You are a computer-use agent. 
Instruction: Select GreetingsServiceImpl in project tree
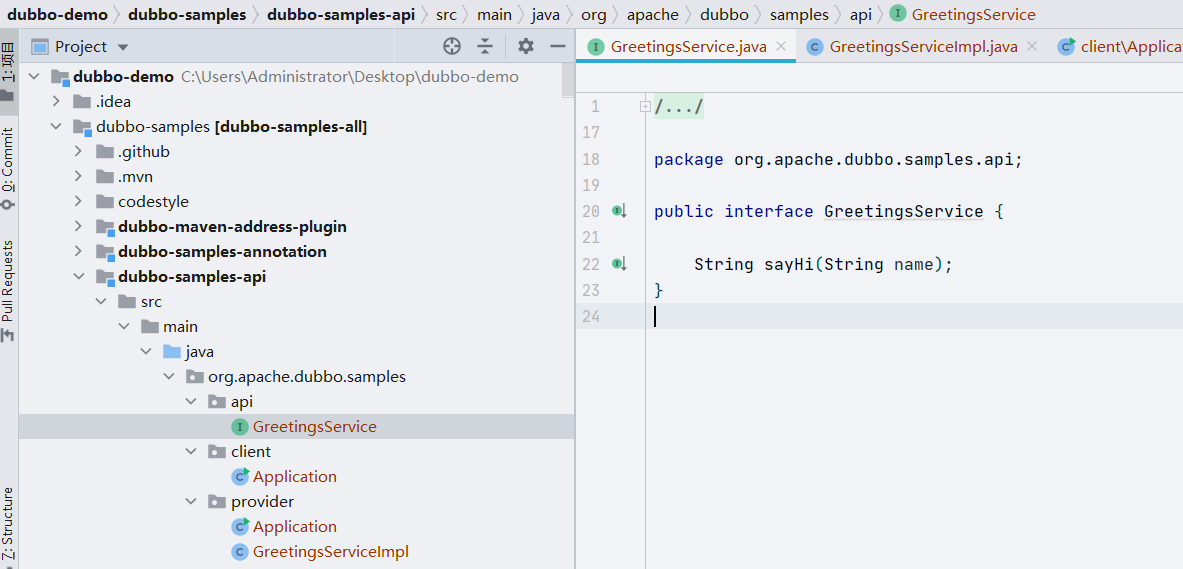[297, 551]
